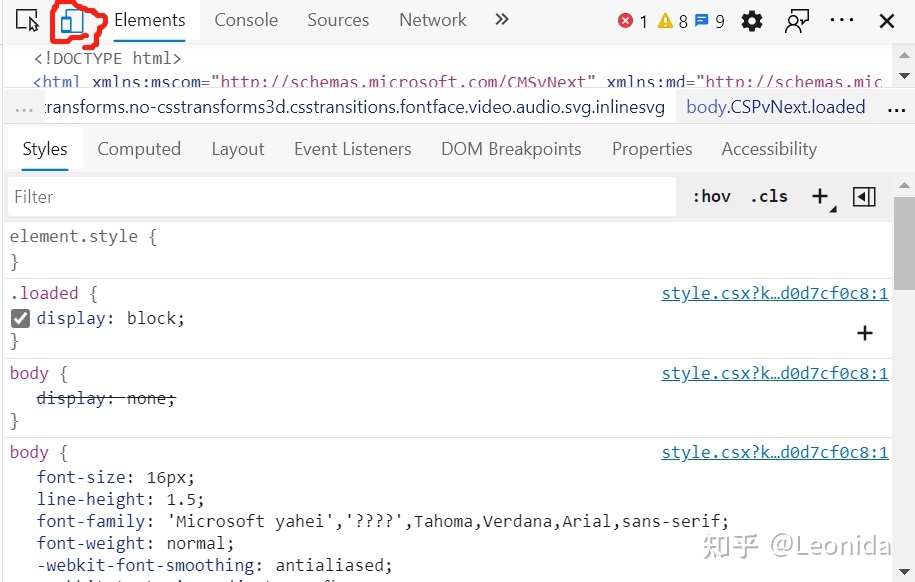915x582 pixels.
Task: Toggle the computed styles sidebar pane
Action: coord(864,197)
